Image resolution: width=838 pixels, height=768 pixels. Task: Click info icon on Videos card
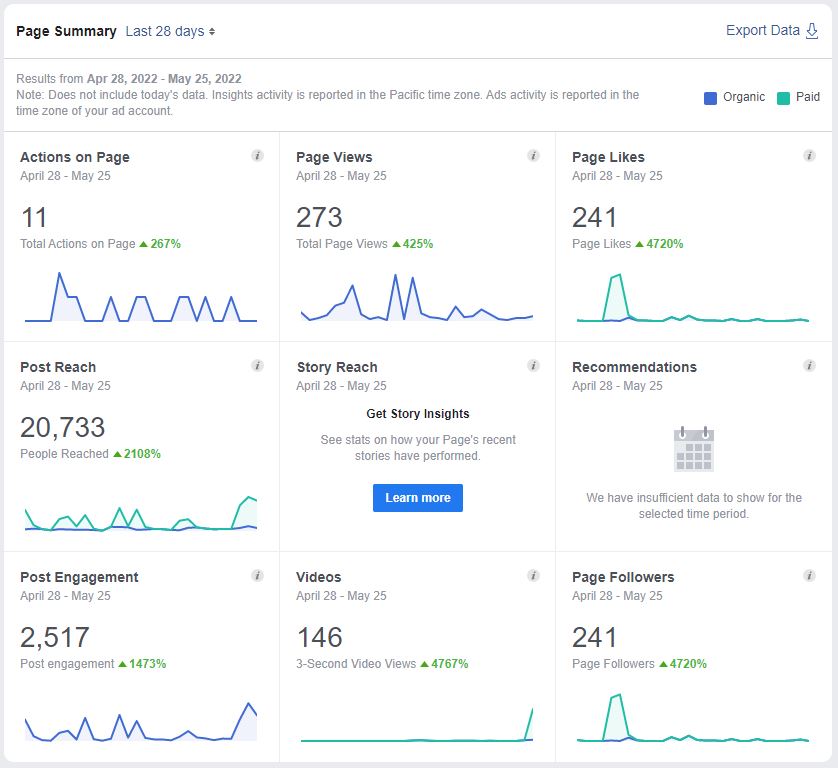pyautogui.click(x=533, y=576)
